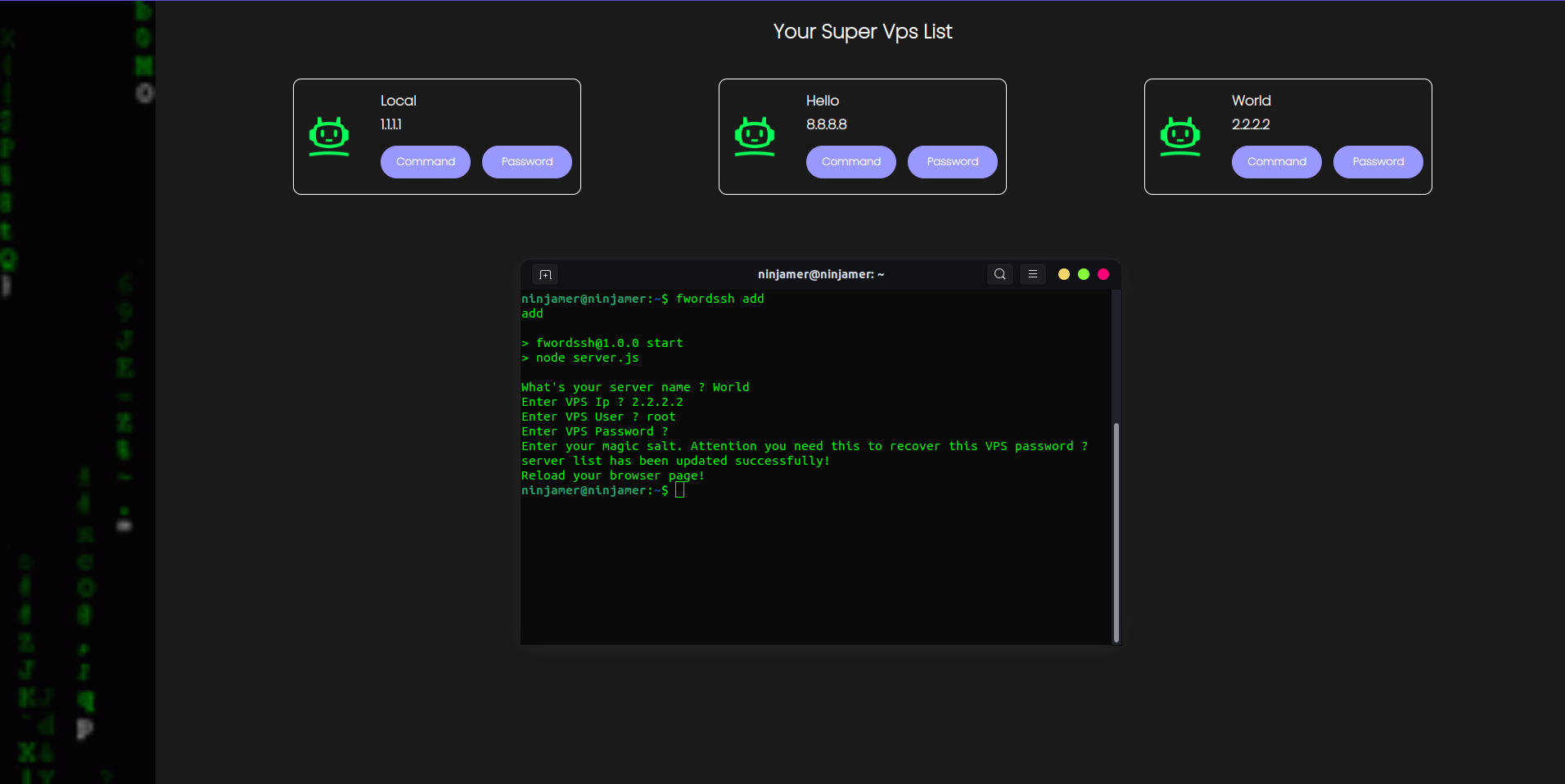Click the 'Enter VPS Ip ? 2.2.2.2' line
This screenshot has width=1565, height=784.
[602, 402]
